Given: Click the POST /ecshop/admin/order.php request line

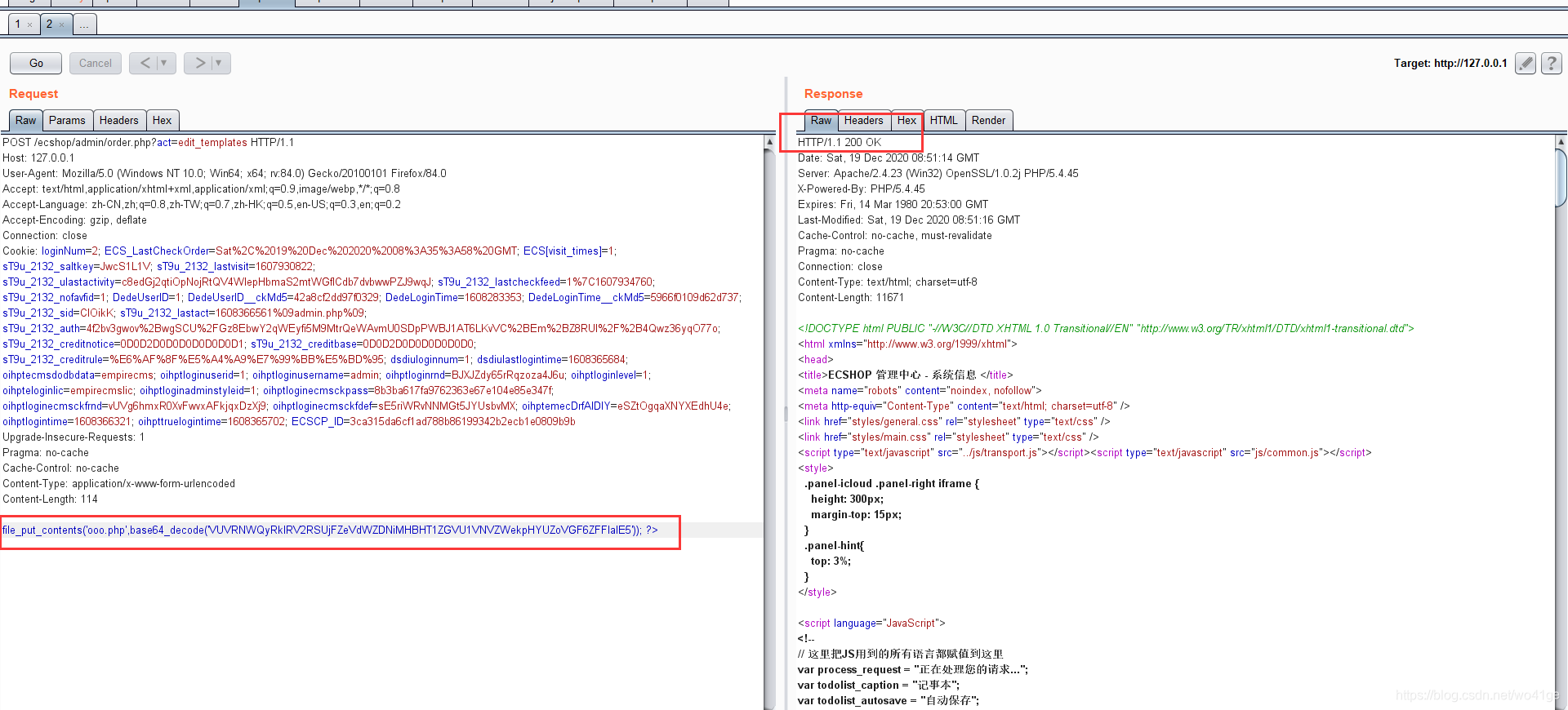Looking at the screenshot, I should [148, 142].
